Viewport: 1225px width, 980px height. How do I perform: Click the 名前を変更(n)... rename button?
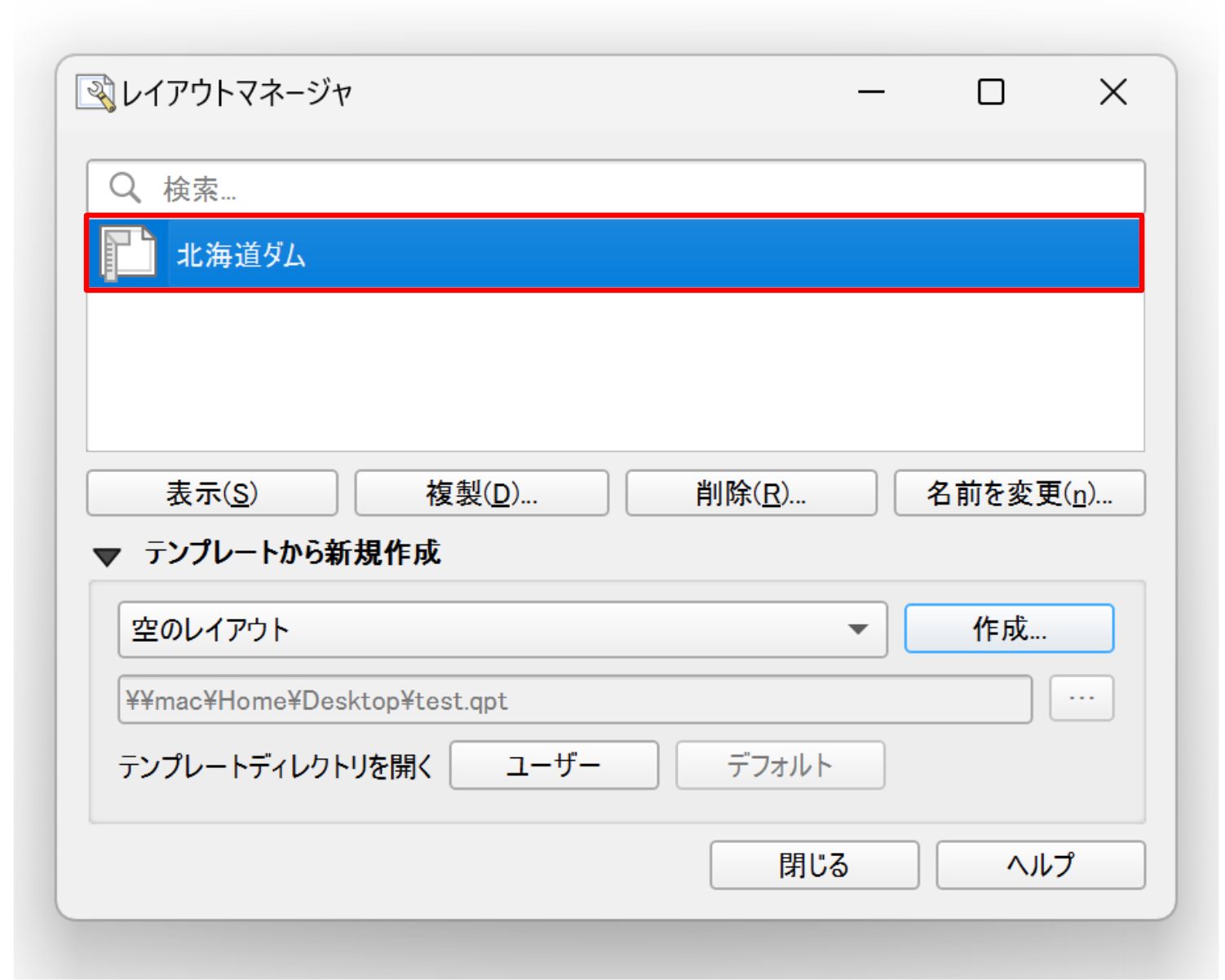[1019, 493]
